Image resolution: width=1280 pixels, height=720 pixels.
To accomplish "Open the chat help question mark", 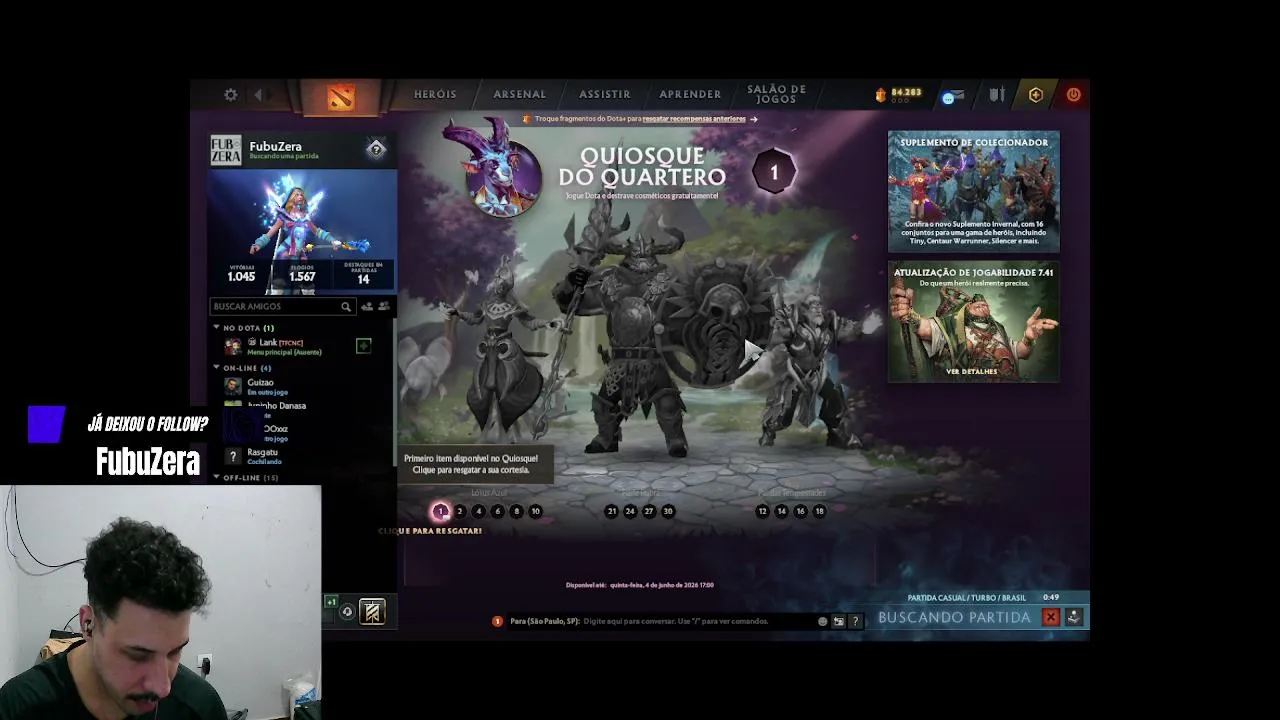I will click(855, 621).
